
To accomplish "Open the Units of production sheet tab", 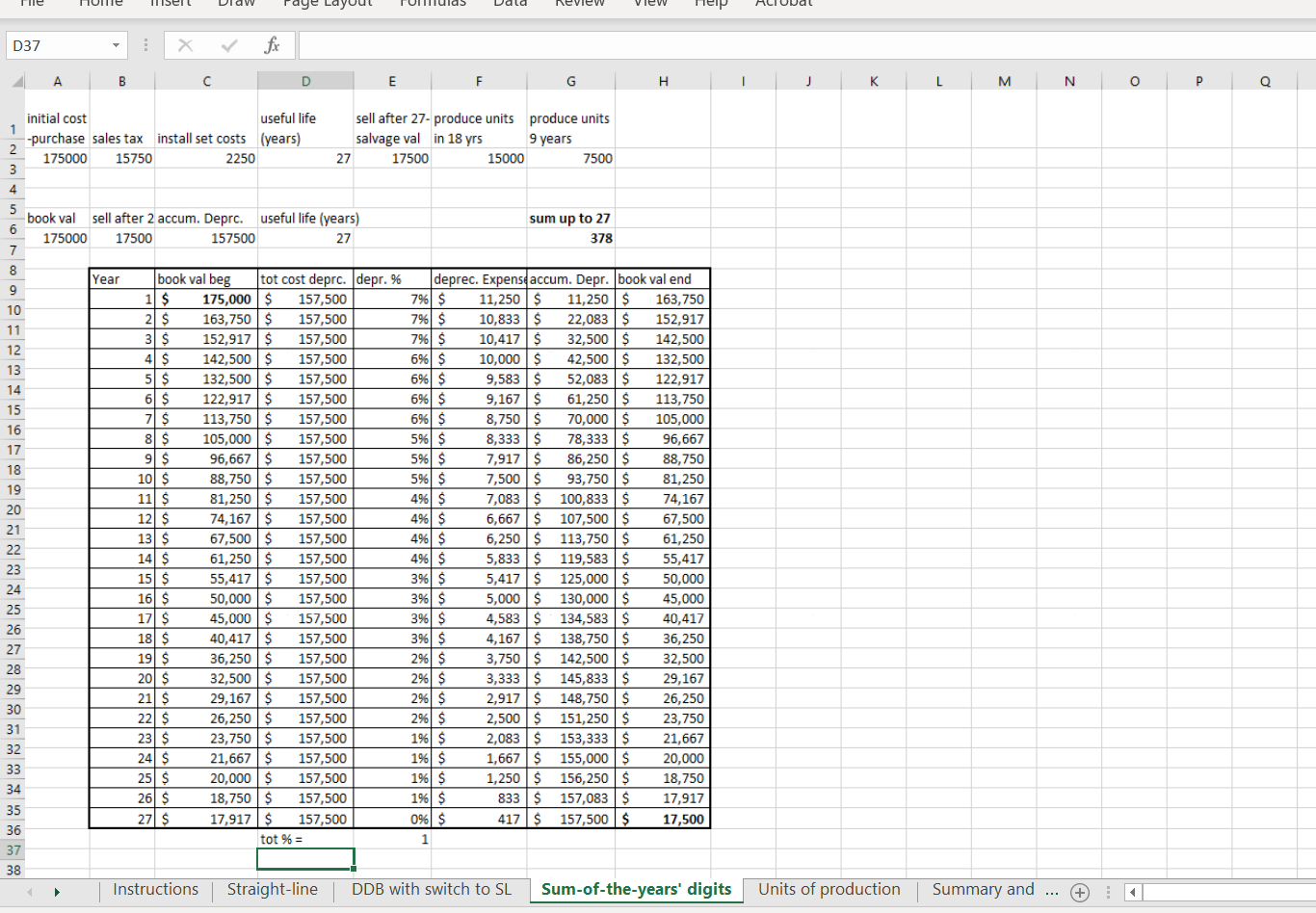I will click(829, 890).
